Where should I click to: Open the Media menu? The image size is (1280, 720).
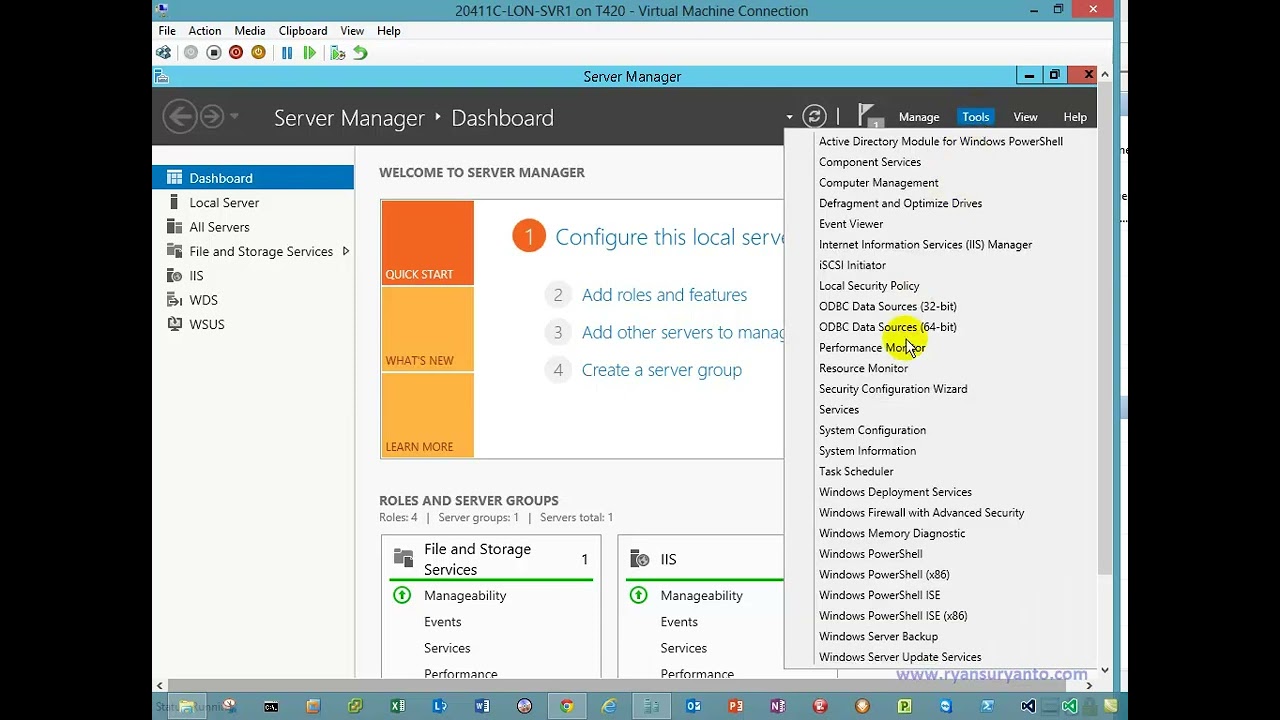pos(250,31)
